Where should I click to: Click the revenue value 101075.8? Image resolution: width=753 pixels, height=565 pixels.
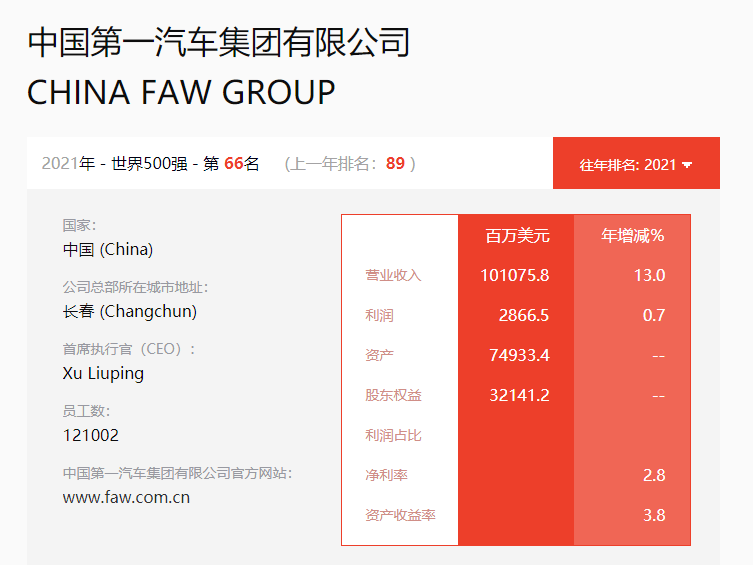(x=515, y=275)
